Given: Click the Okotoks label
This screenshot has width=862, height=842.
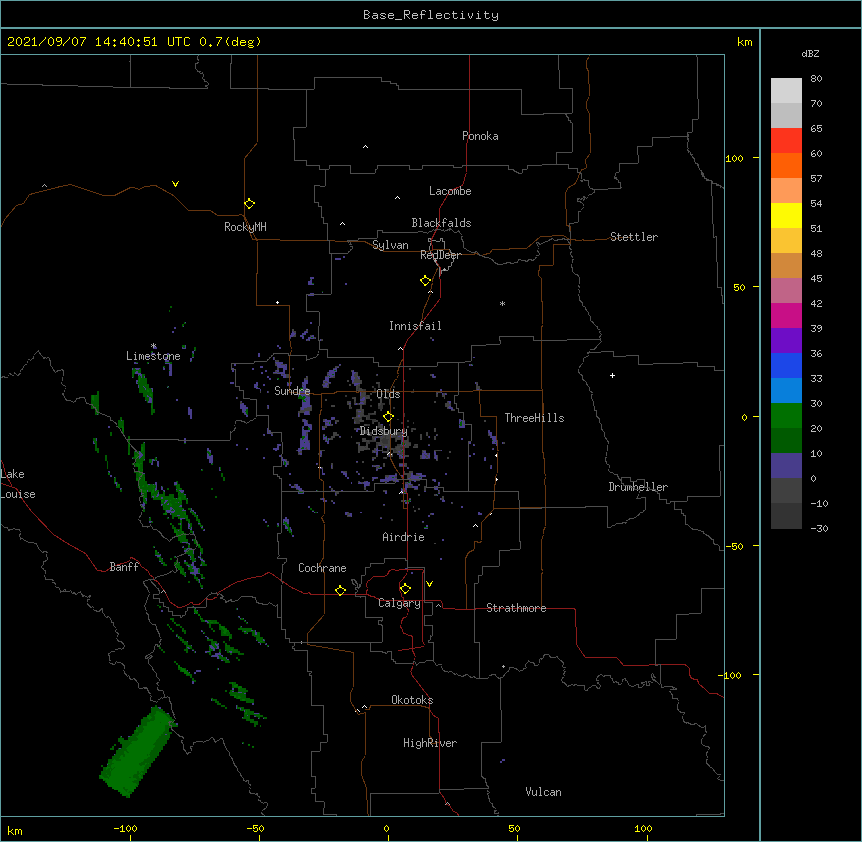Looking at the screenshot, I should 412,700.
